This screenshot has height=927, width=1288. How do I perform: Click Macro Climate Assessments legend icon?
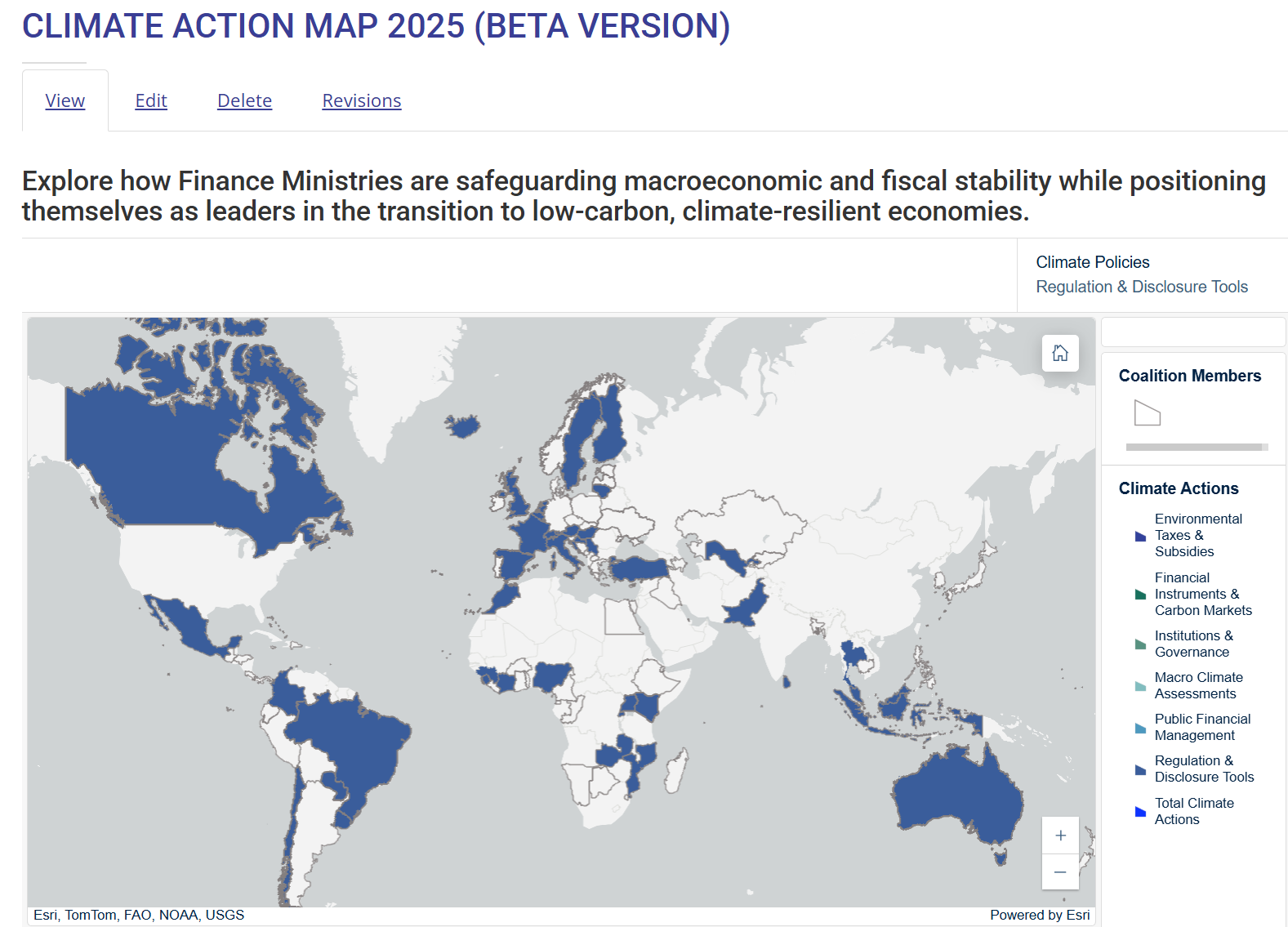point(1140,686)
